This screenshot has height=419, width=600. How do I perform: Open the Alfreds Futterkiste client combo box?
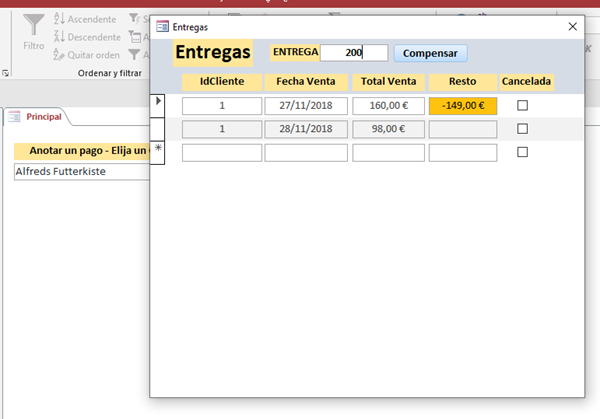(80, 171)
